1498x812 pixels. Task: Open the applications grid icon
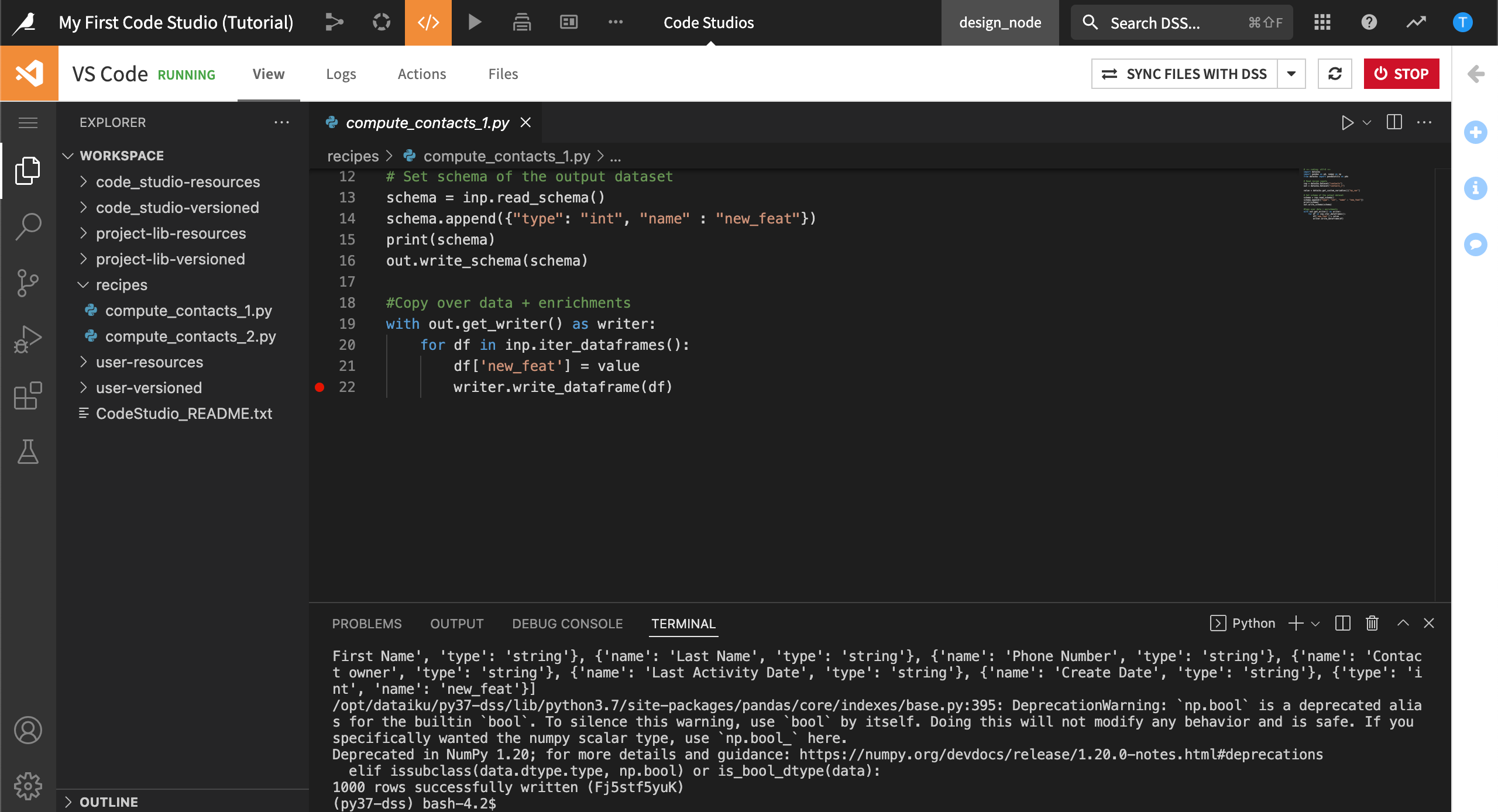(1322, 22)
